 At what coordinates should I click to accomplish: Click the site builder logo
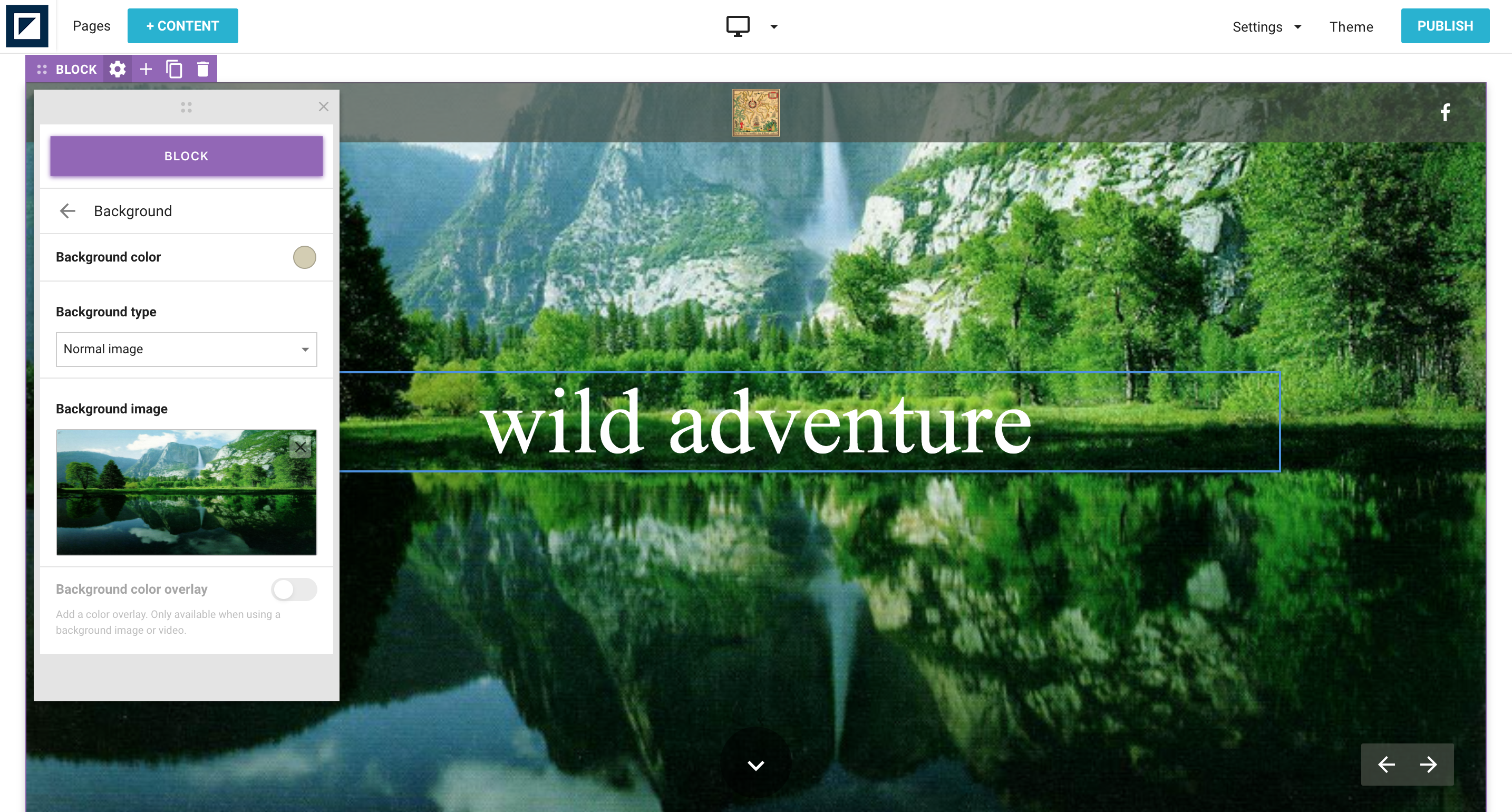point(27,26)
